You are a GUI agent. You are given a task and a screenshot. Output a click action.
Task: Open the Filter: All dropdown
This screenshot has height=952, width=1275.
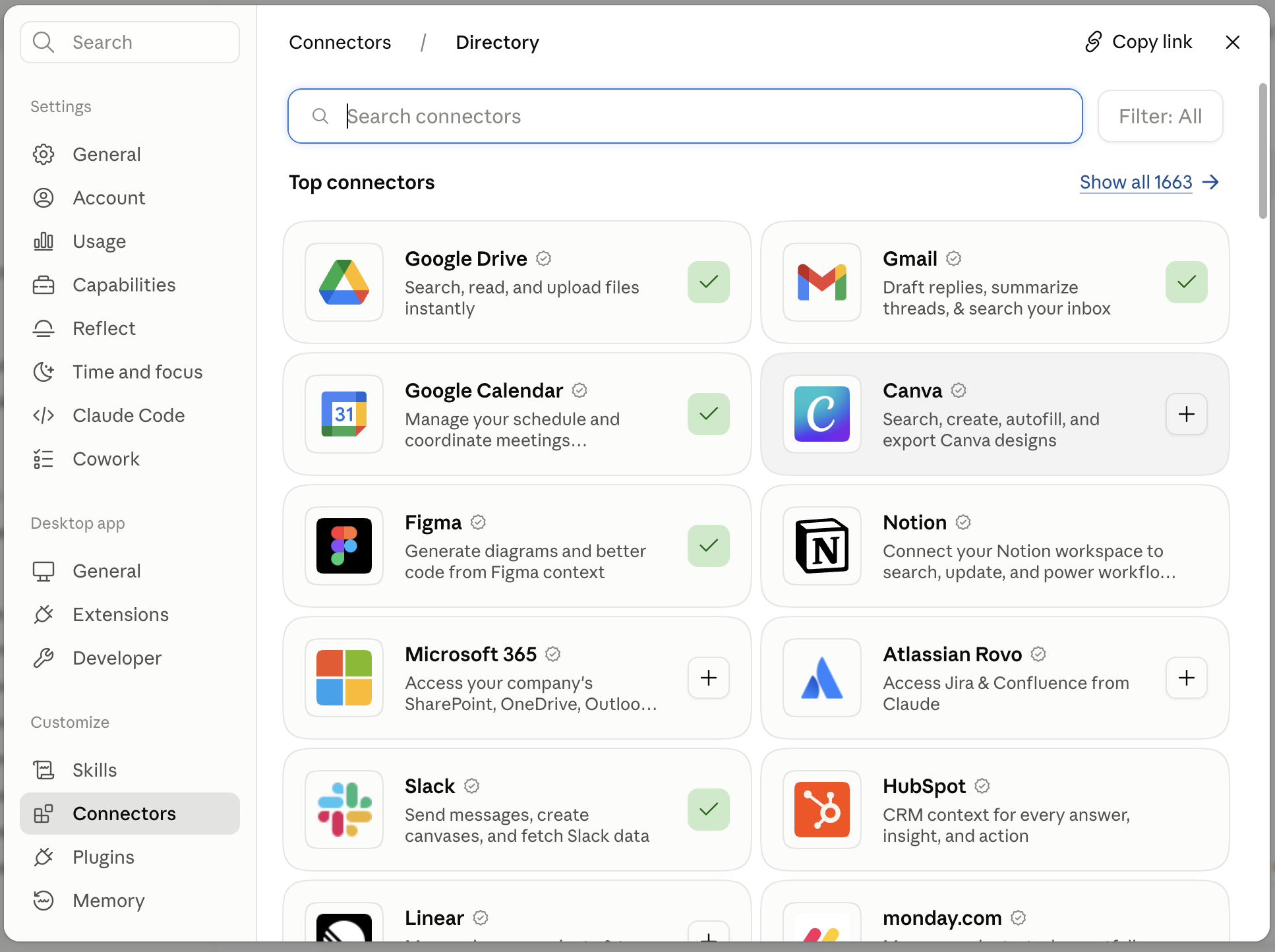click(x=1160, y=116)
